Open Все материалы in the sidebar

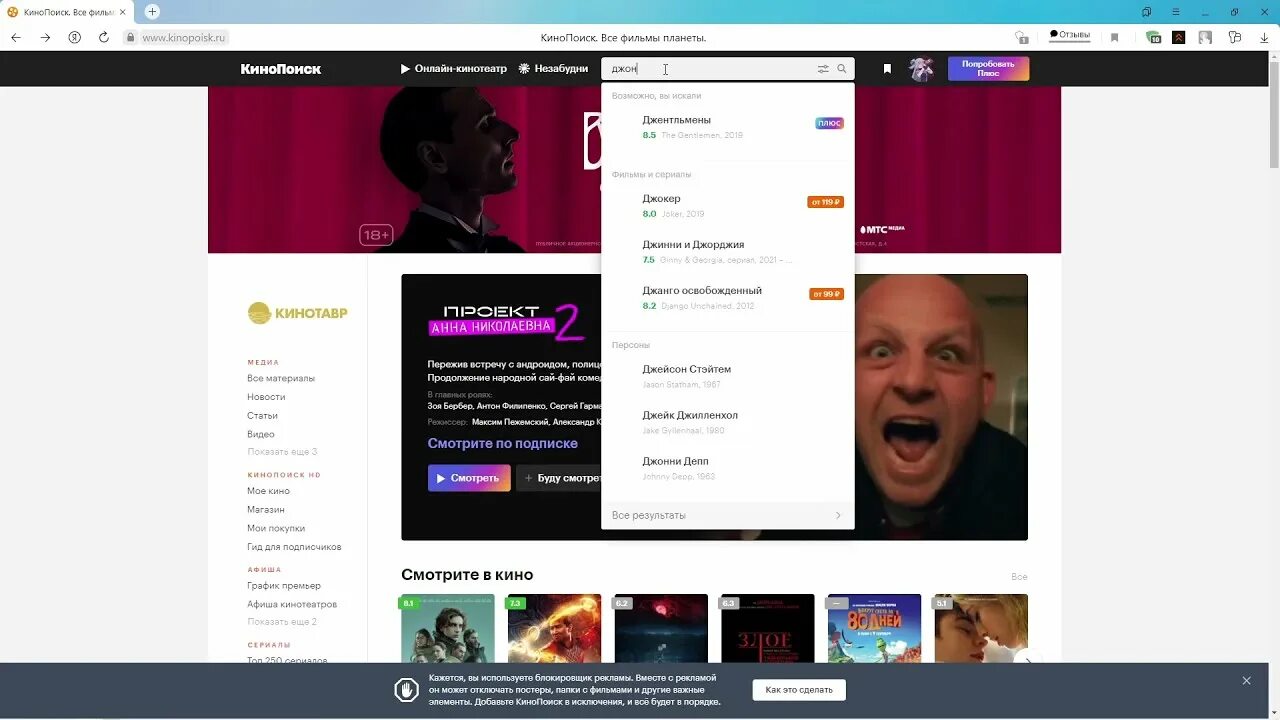[x=281, y=378]
